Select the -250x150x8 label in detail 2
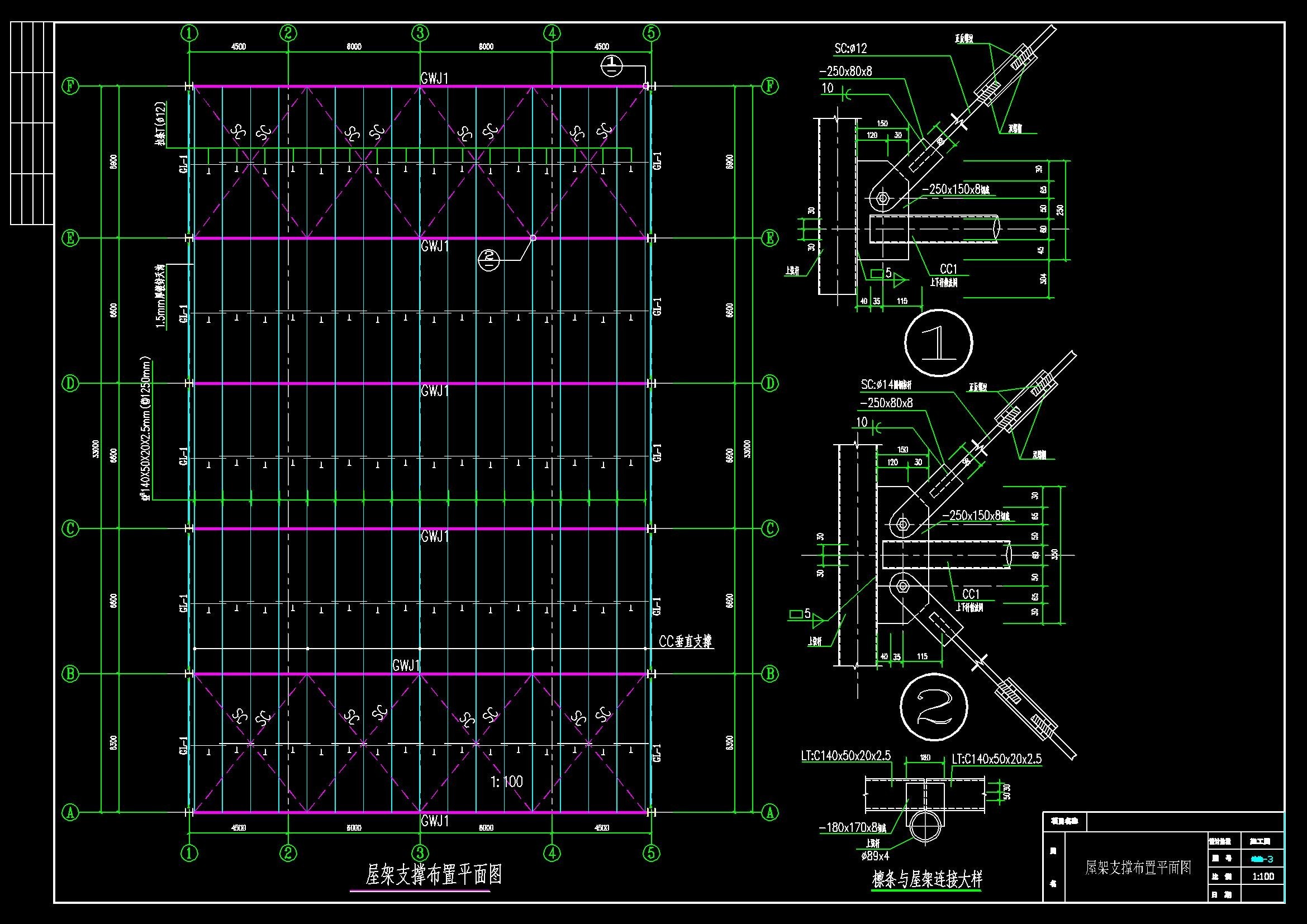 [x=976, y=516]
